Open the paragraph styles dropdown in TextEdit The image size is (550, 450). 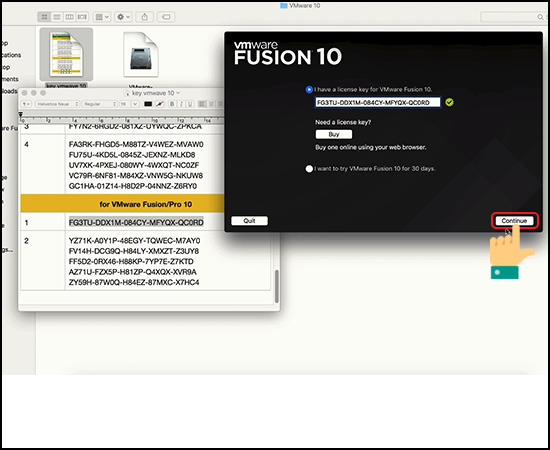pos(26,104)
